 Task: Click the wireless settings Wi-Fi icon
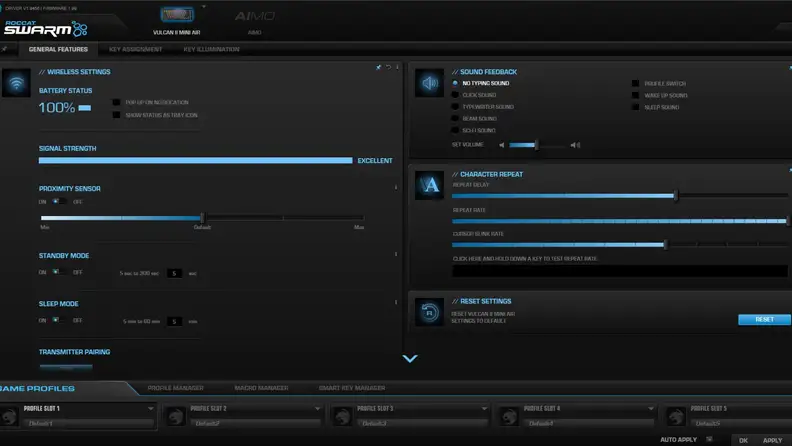point(16,83)
